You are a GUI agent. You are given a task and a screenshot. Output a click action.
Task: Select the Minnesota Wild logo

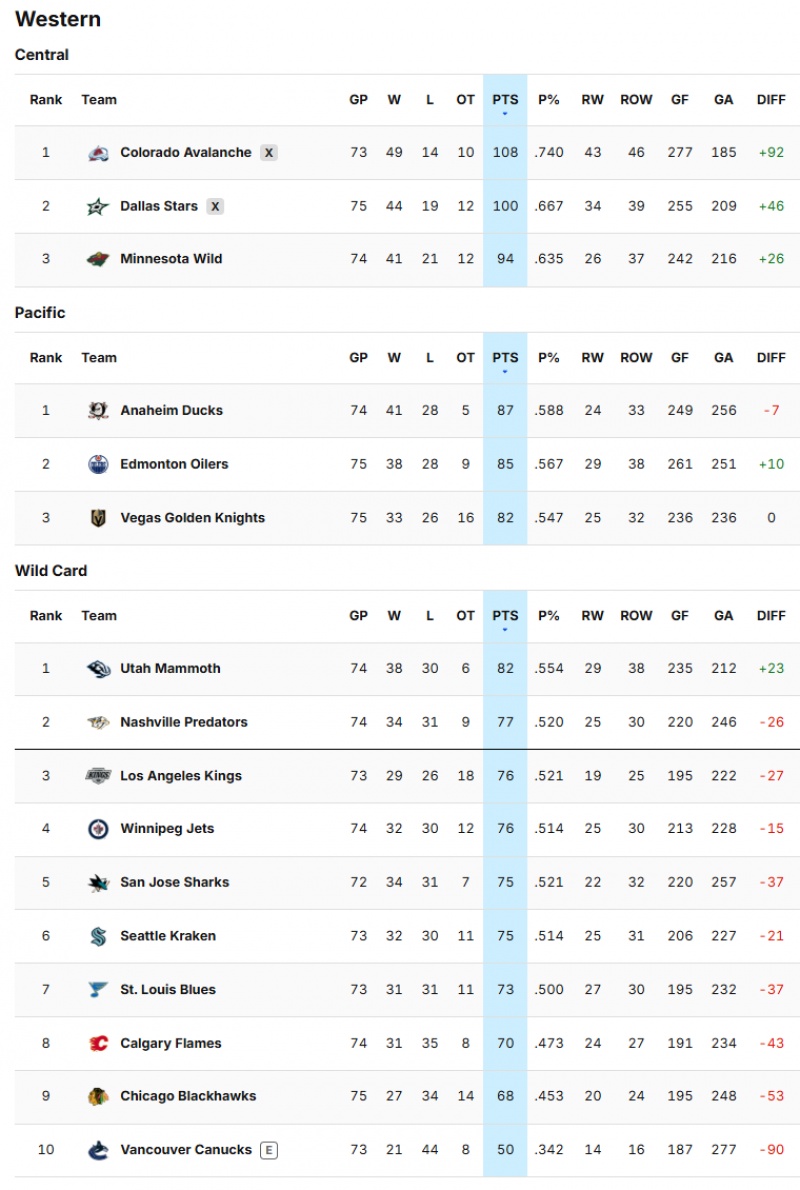(x=98, y=259)
